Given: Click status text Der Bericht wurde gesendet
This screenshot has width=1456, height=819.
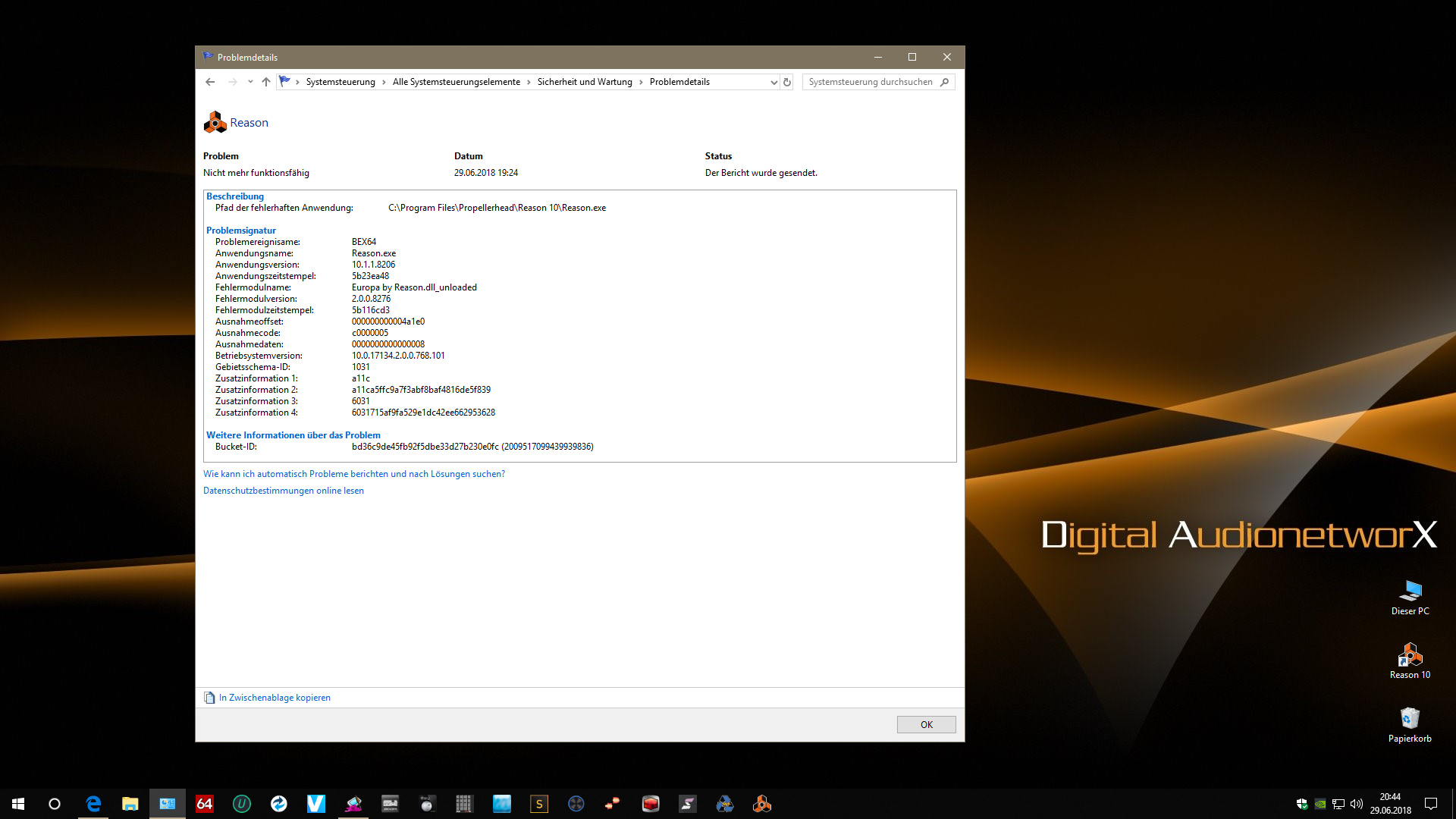Looking at the screenshot, I should pyautogui.click(x=761, y=173).
